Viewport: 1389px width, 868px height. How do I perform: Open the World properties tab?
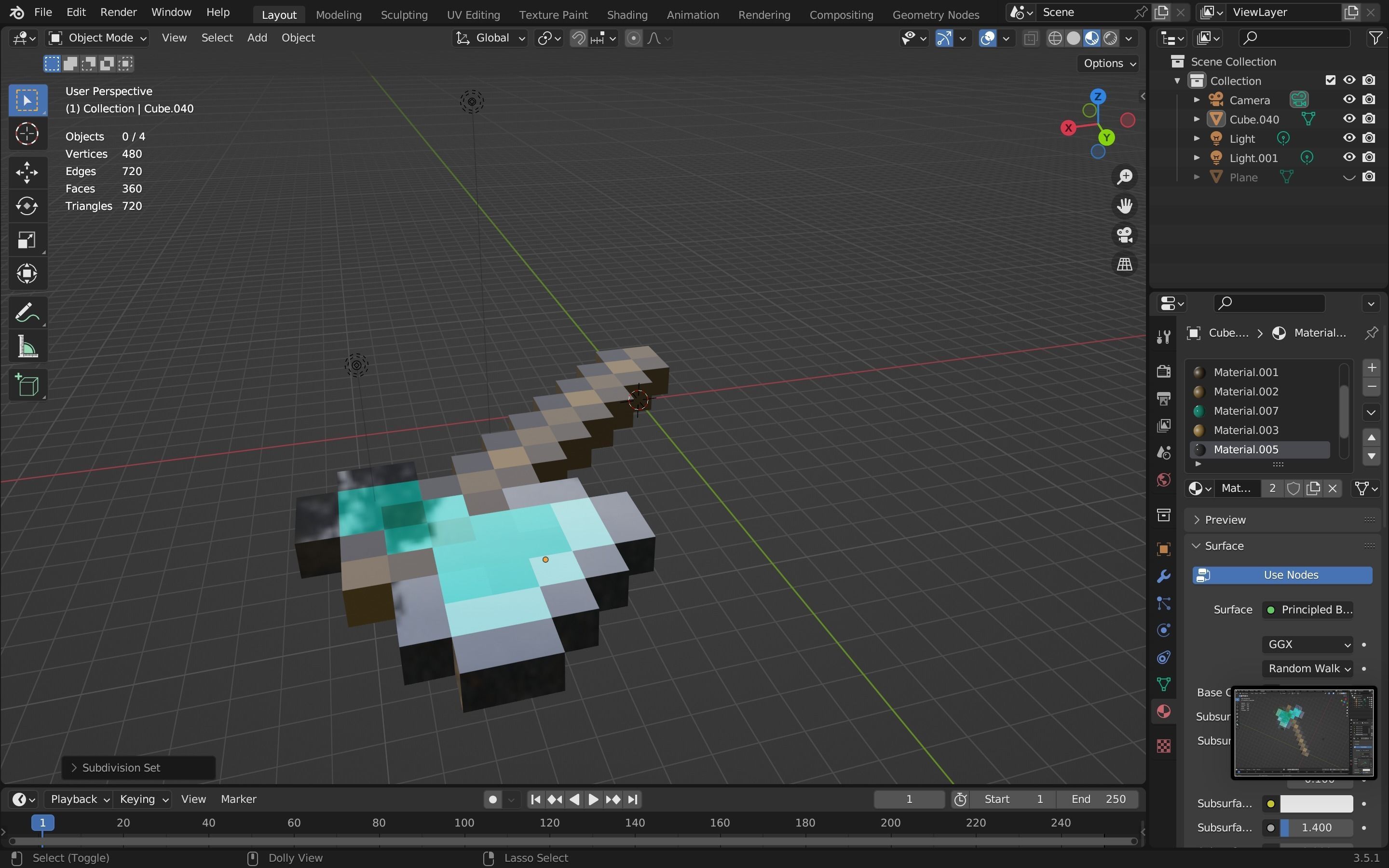1163,479
